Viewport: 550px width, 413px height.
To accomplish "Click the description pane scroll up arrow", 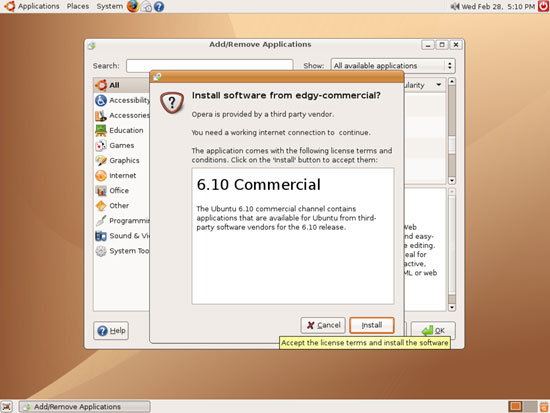I will pyautogui.click(x=452, y=192).
